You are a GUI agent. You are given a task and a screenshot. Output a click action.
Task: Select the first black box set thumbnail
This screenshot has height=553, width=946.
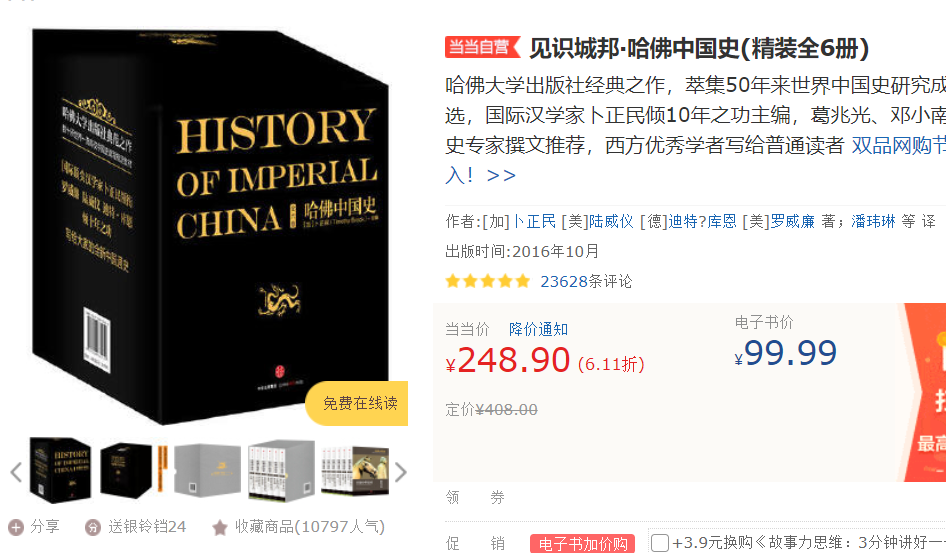[60, 471]
